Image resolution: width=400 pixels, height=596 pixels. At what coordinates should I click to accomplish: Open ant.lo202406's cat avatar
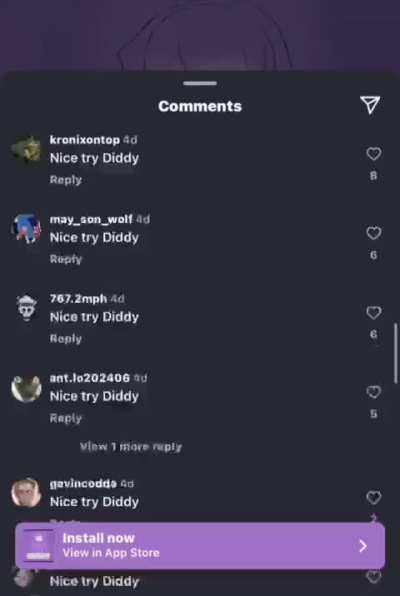[x=26, y=388]
